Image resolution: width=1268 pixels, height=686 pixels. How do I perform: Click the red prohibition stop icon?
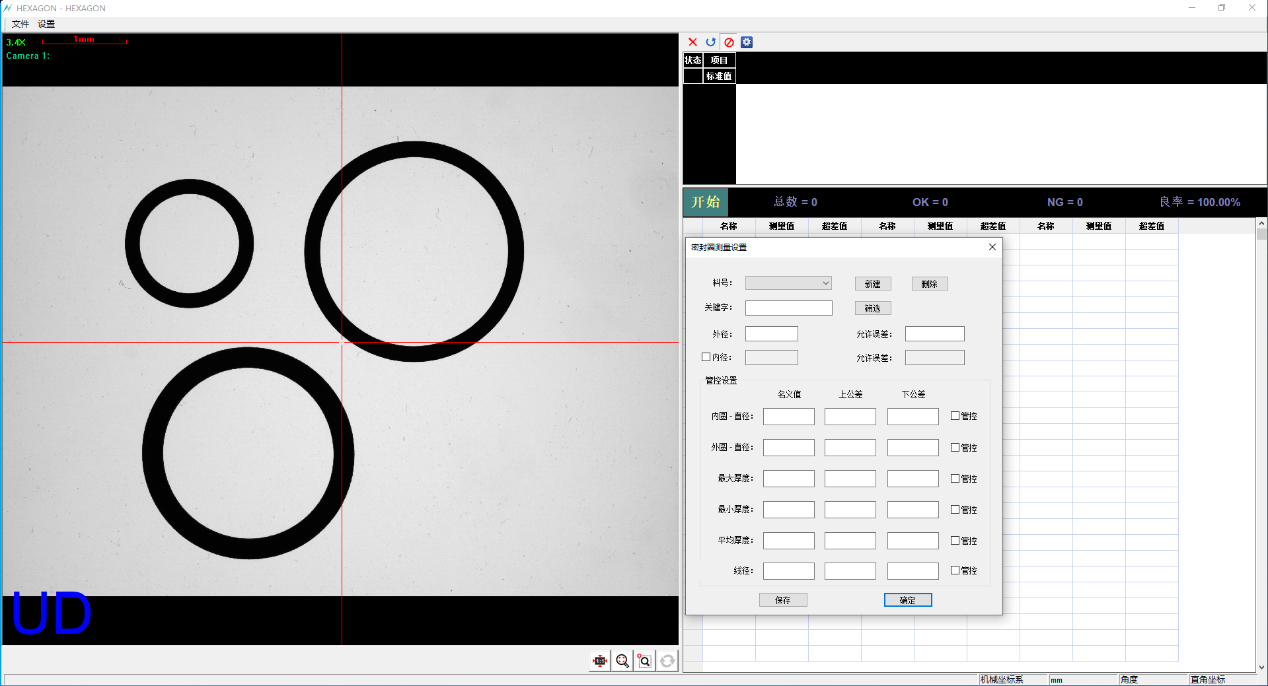click(729, 42)
